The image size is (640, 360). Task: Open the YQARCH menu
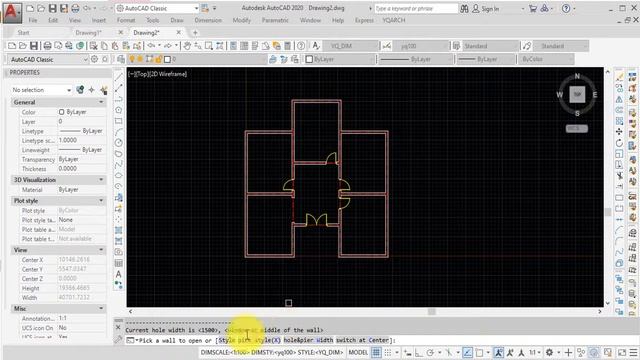tap(393, 20)
